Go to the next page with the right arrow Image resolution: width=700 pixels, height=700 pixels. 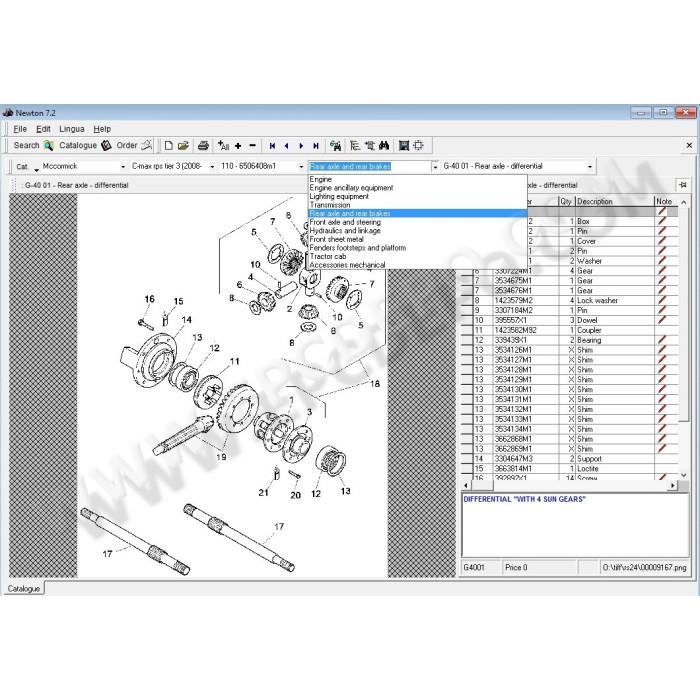pos(301,146)
